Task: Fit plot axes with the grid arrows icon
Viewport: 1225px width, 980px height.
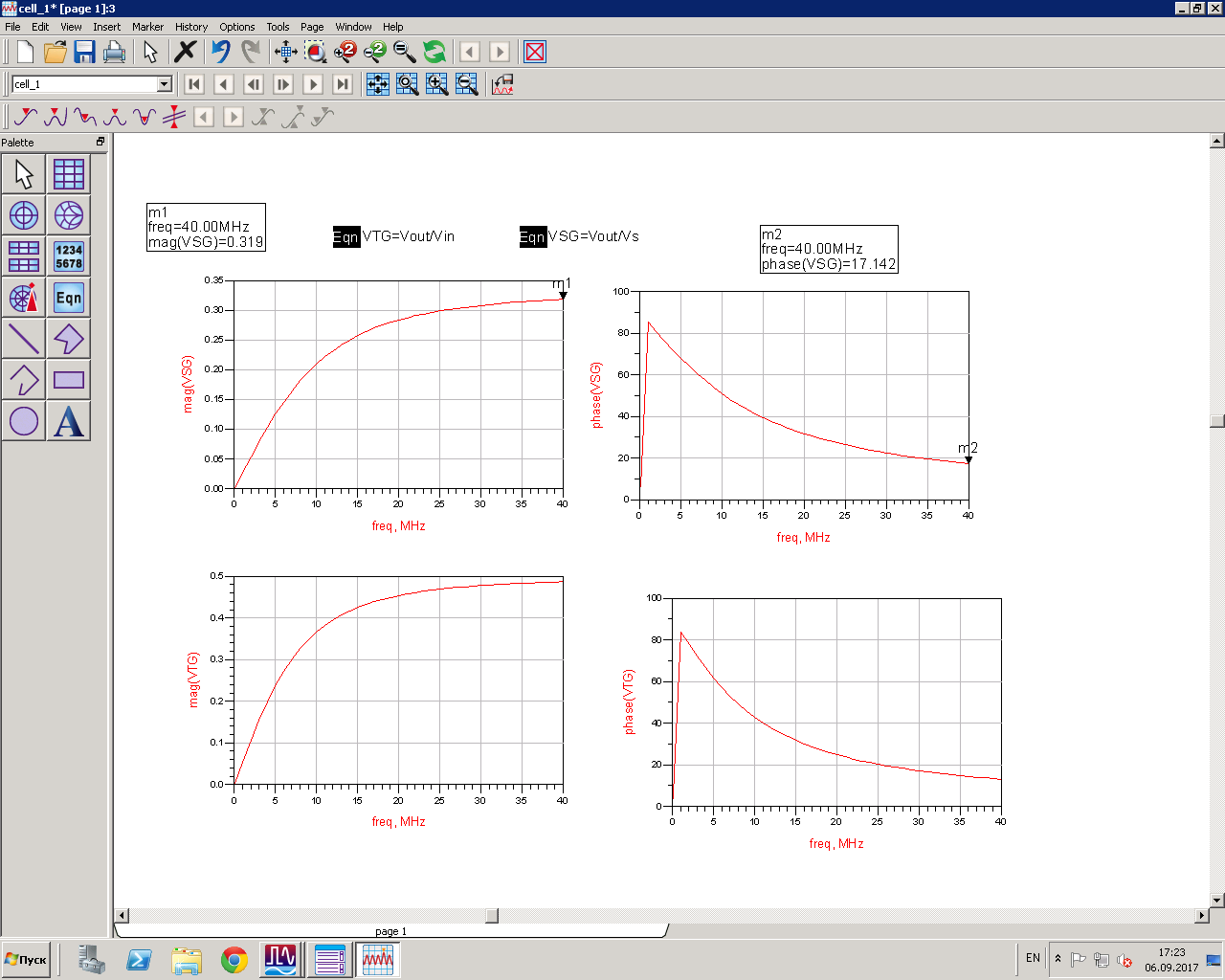Action: point(378,84)
